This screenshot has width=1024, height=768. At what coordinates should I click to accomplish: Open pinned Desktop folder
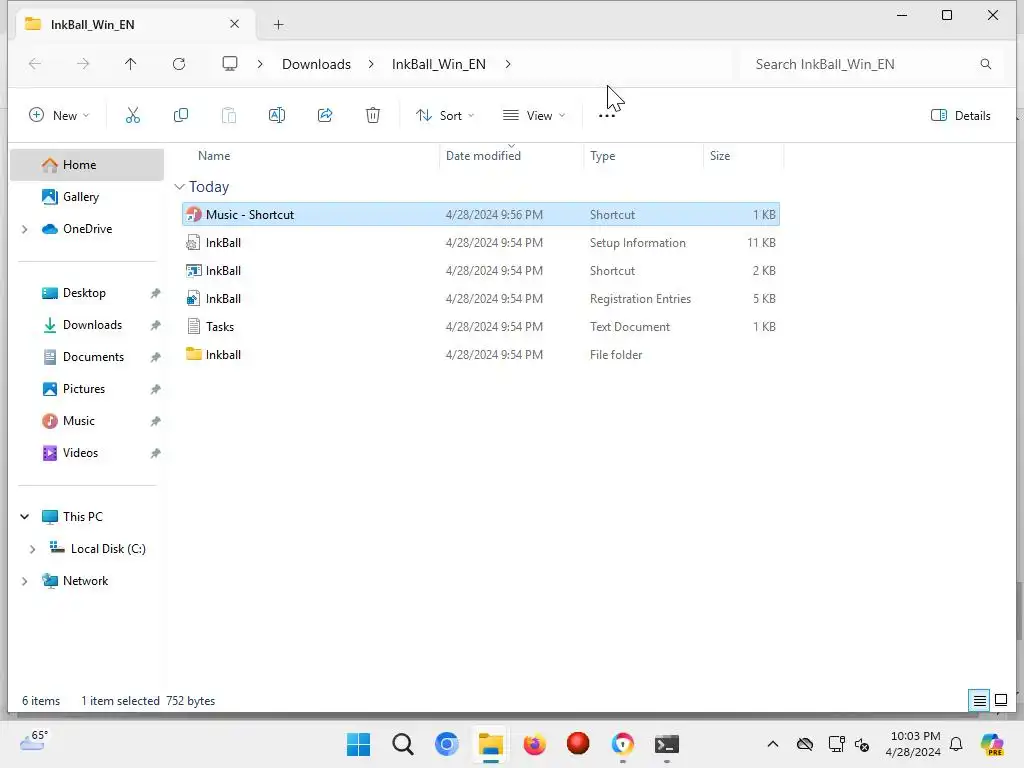84,293
